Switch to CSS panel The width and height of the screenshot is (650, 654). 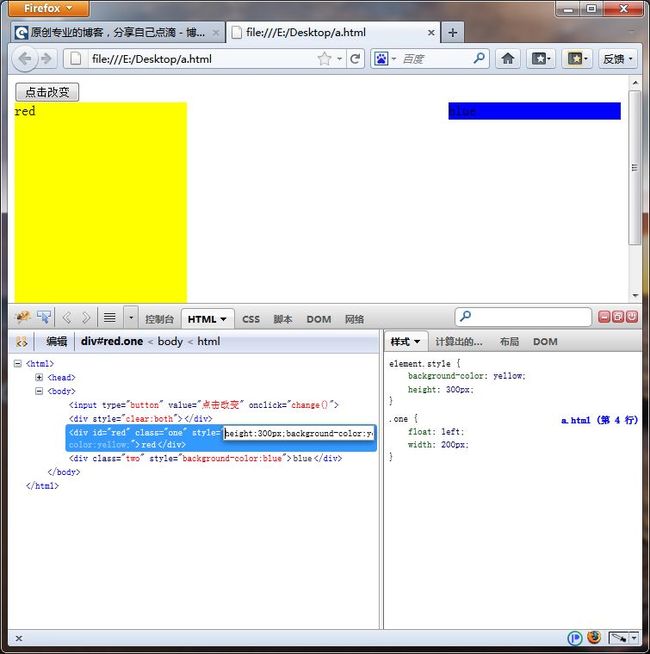coord(251,319)
